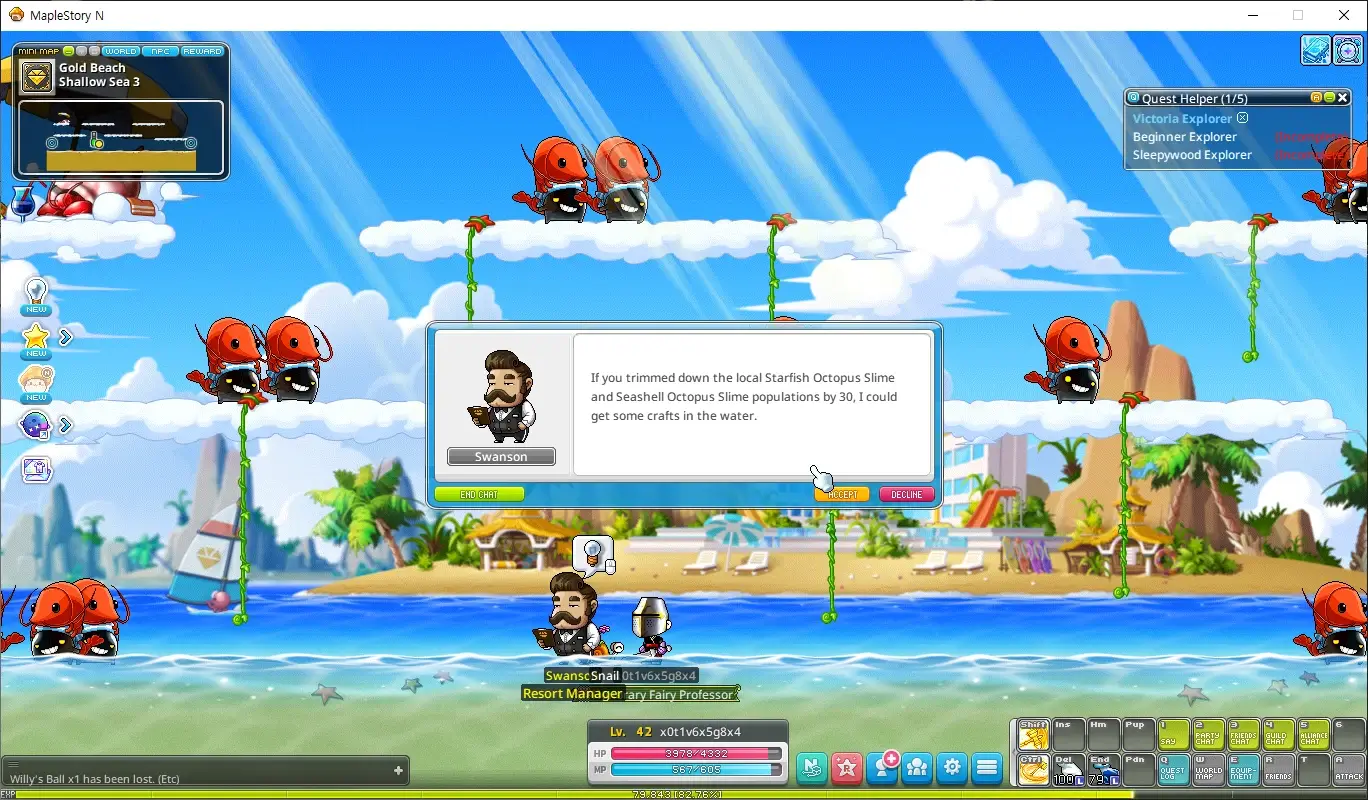Open the main menu hamburger button
Viewport: 1368px width, 800px height.
987,767
